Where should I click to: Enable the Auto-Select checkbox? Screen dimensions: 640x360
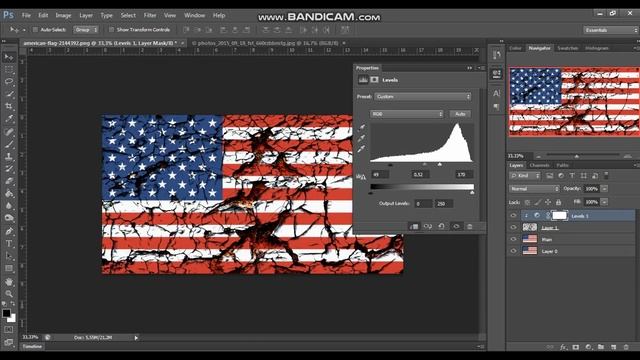[x=35, y=30]
